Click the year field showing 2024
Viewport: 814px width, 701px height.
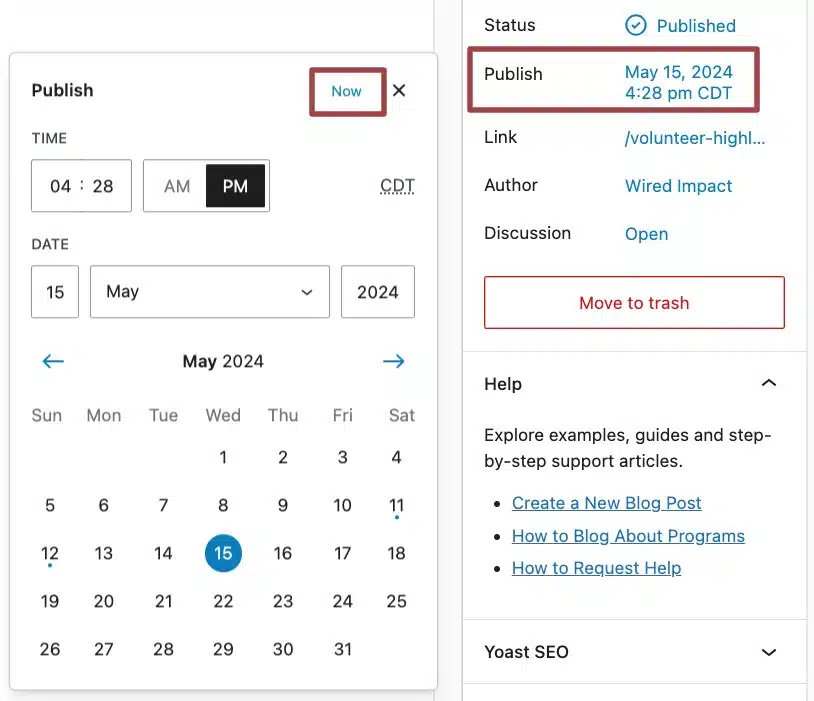(x=377, y=292)
